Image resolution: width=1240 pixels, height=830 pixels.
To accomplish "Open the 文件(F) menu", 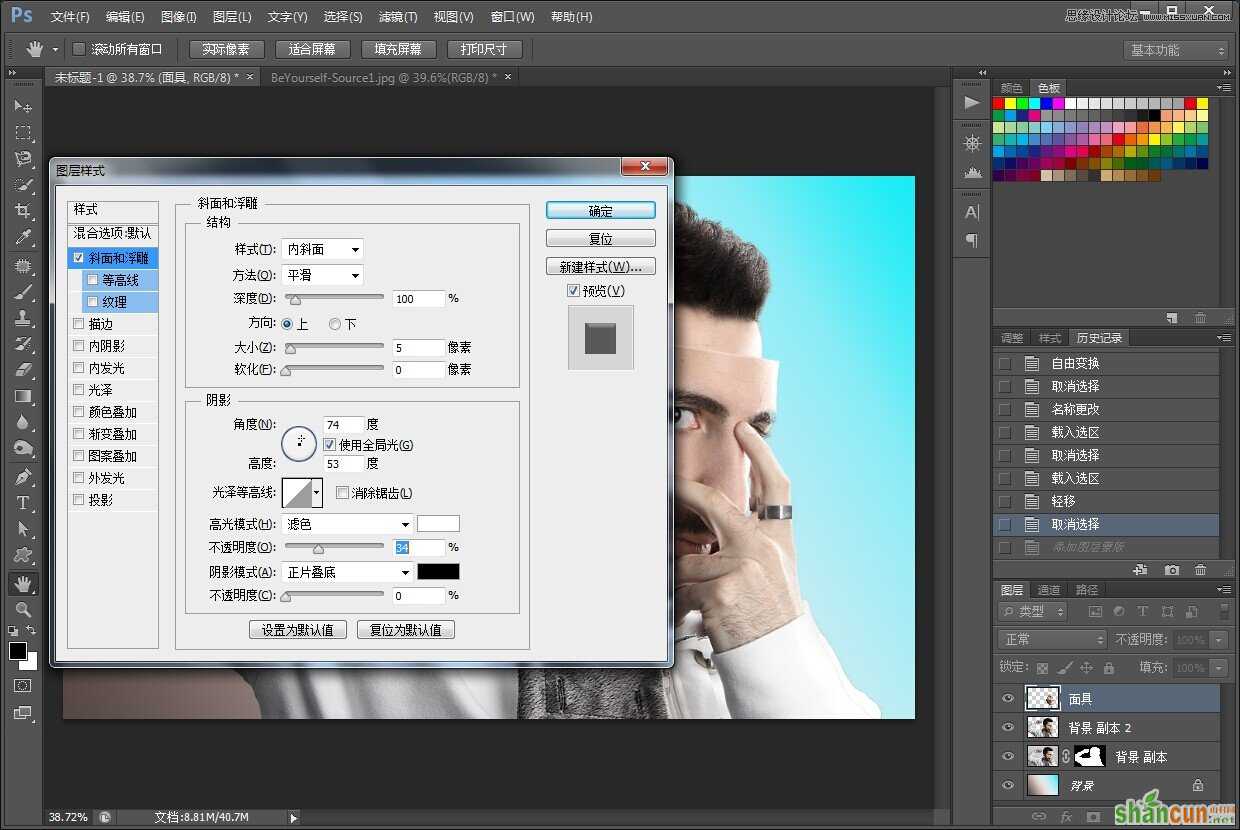I will (x=70, y=17).
